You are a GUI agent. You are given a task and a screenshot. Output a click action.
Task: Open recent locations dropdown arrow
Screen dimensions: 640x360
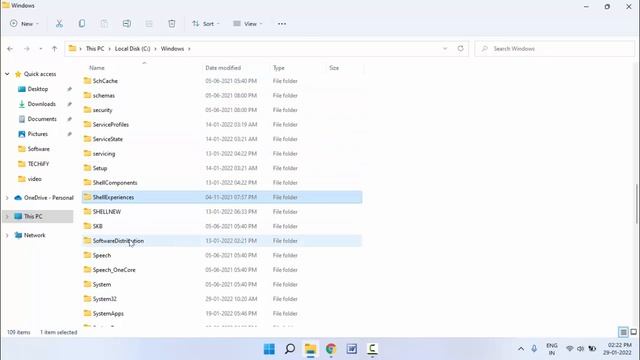tap(40, 49)
